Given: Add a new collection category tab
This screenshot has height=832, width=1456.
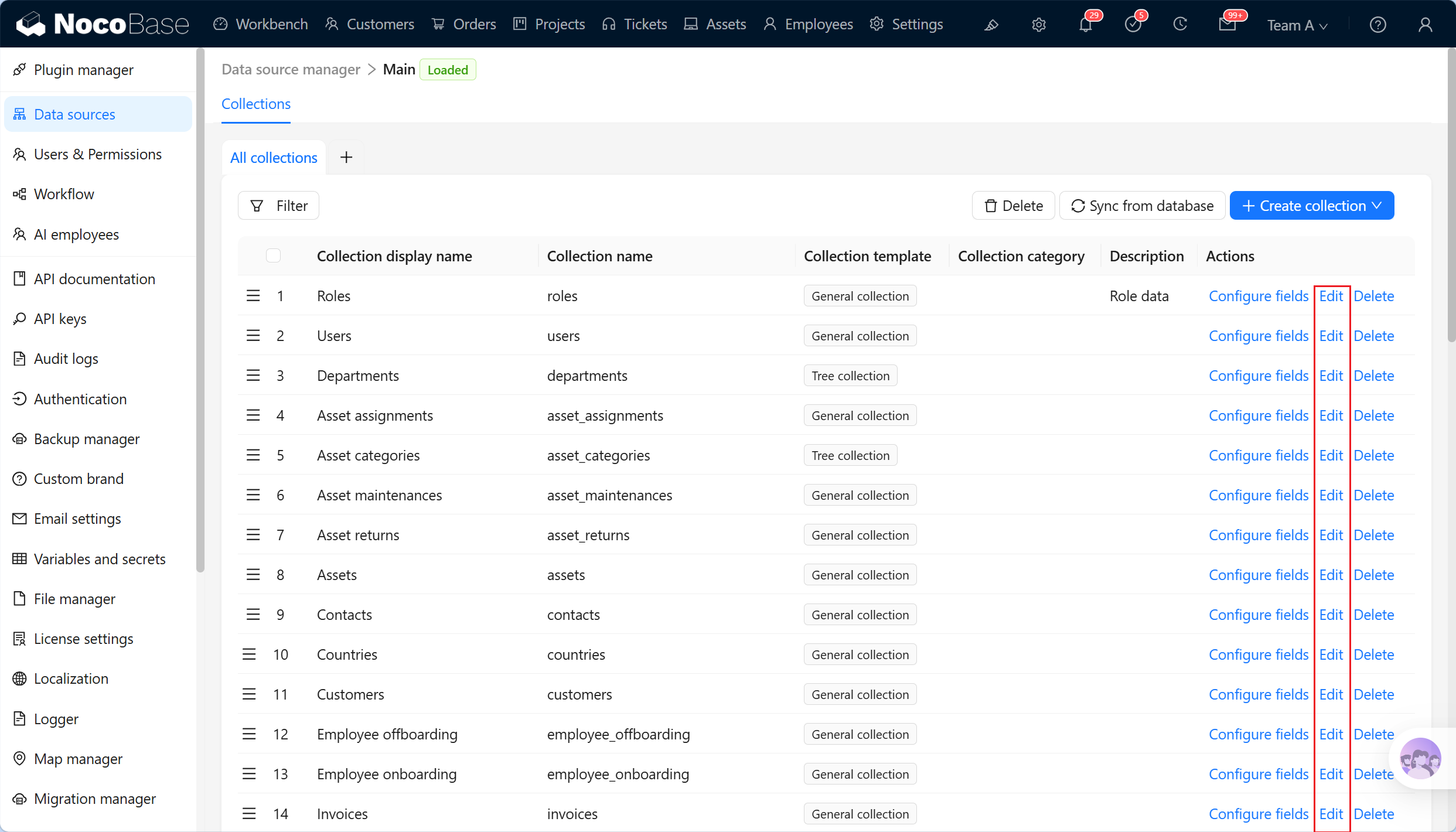Looking at the screenshot, I should point(346,157).
